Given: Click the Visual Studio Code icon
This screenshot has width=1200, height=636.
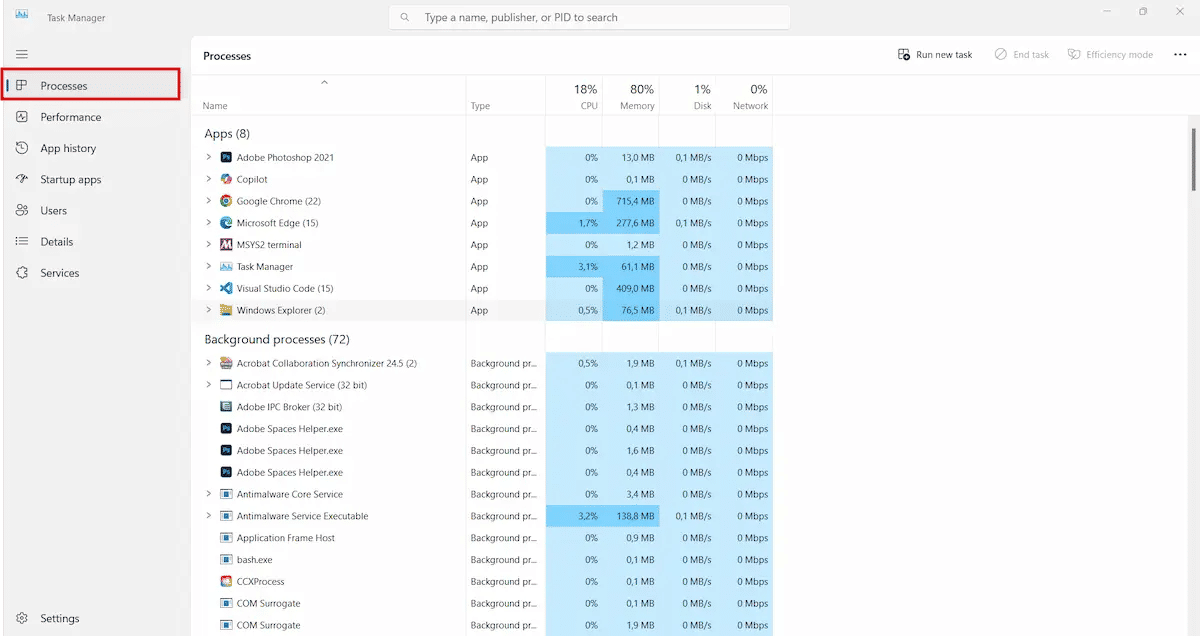Looking at the screenshot, I should tap(226, 288).
